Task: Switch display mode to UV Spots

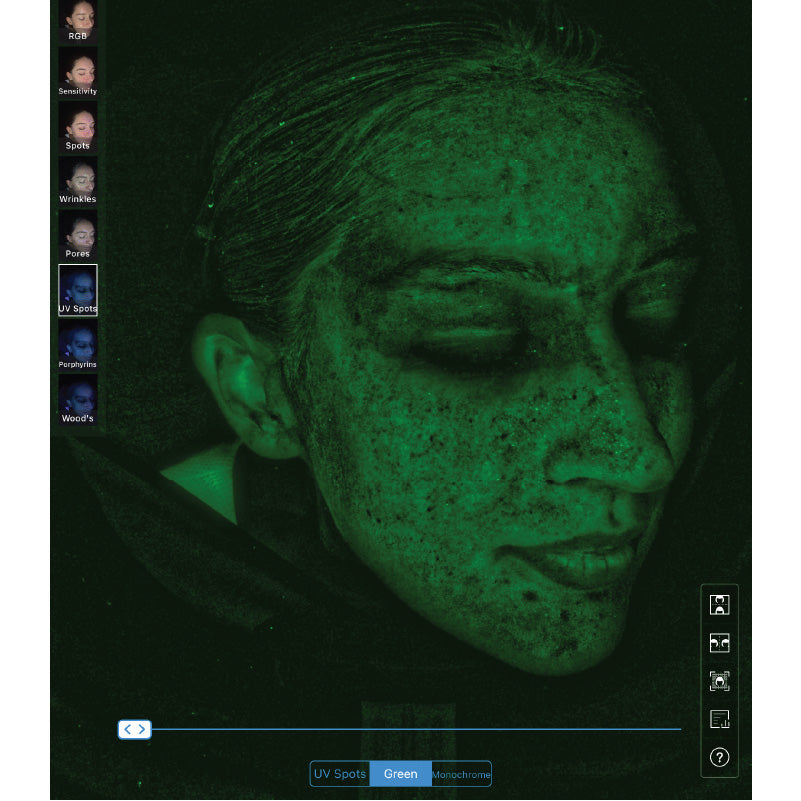Action: click(x=340, y=774)
